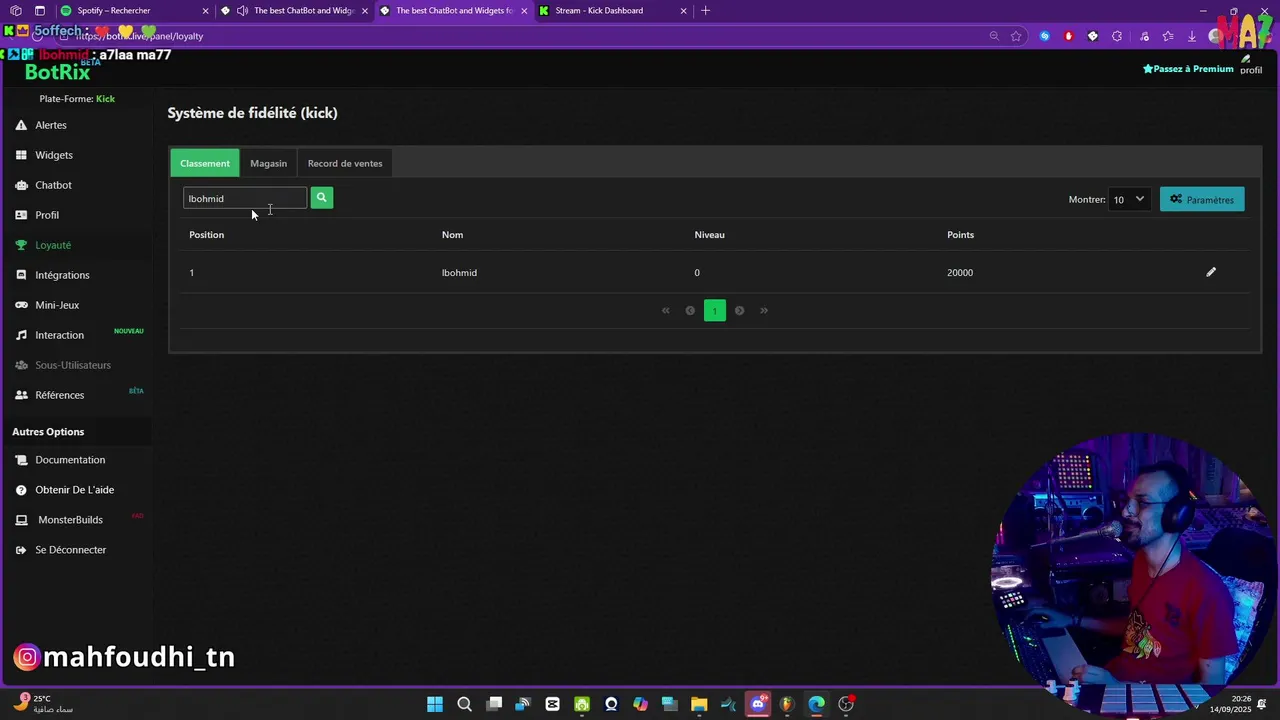Open browser Favorites list icon
Image resolution: width=1280 pixels, height=720 pixels.
[x=1168, y=36]
